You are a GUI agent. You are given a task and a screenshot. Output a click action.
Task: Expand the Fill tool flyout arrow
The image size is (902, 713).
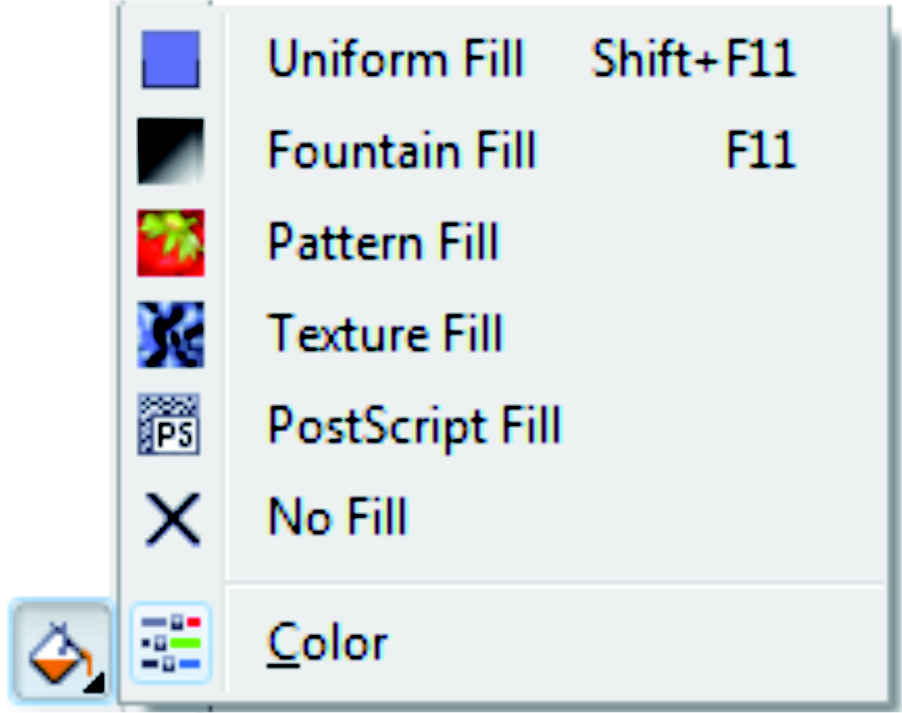coord(95,683)
